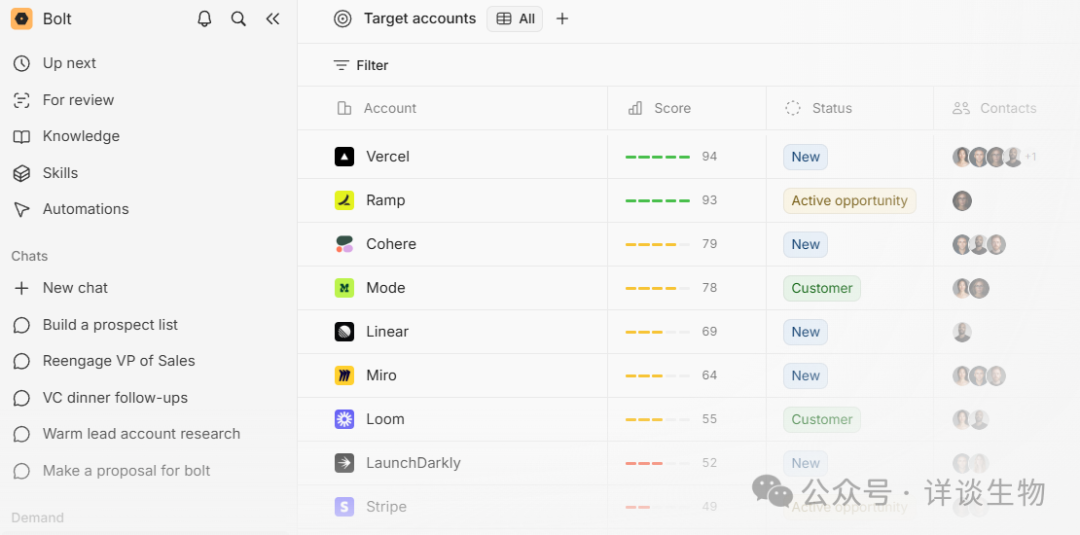Collapse the sidebar with double chevron

click(273, 19)
